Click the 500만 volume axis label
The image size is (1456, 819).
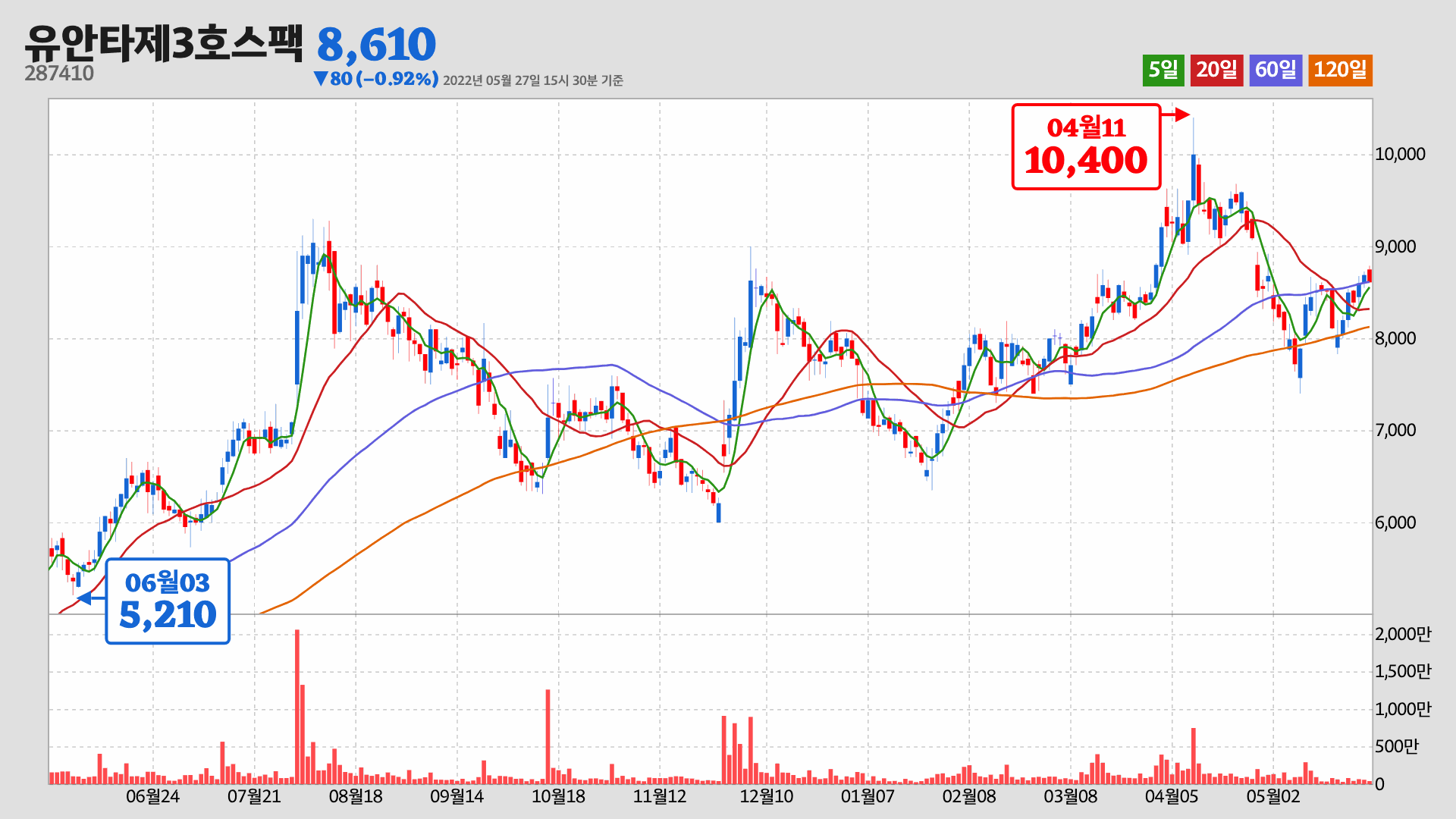coord(1397,747)
